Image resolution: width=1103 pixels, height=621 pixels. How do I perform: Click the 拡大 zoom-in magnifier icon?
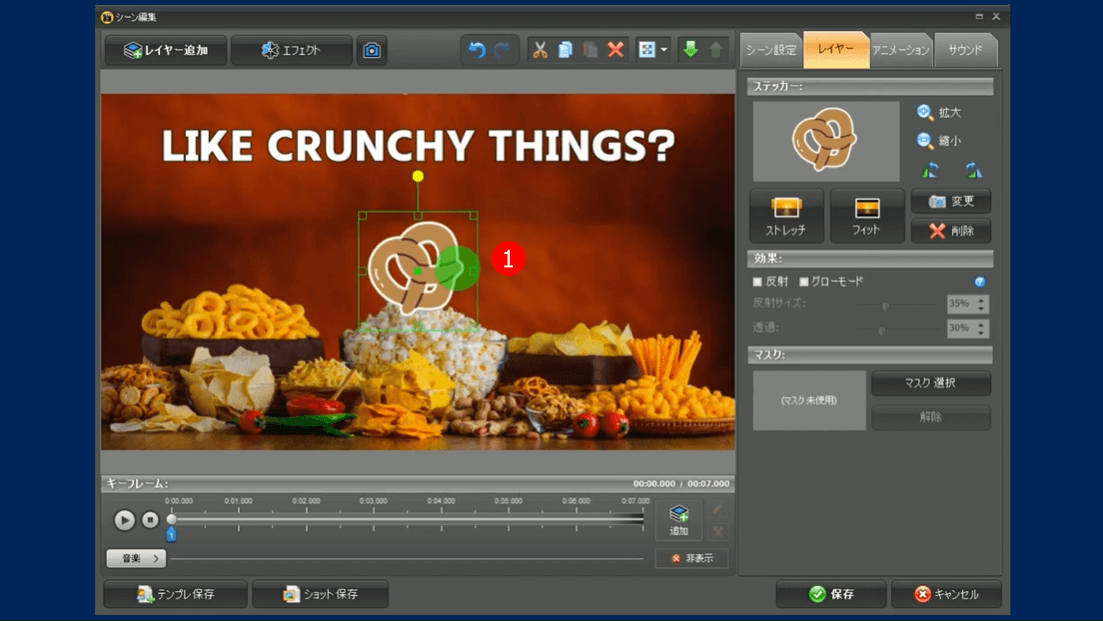(x=926, y=112)
